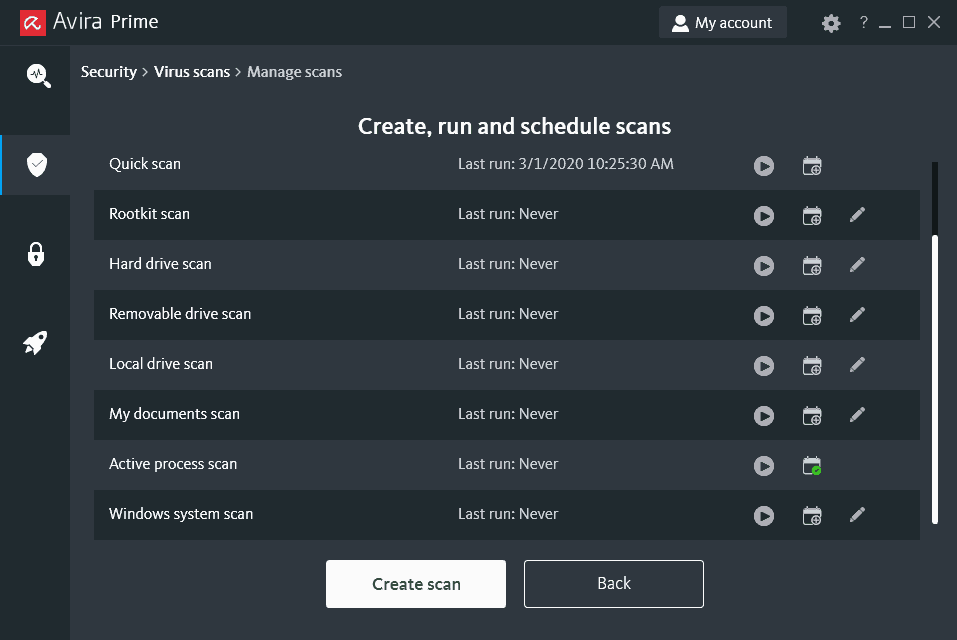
Task: Select the Security shield sidebar icon
Action: click(37, 164)
